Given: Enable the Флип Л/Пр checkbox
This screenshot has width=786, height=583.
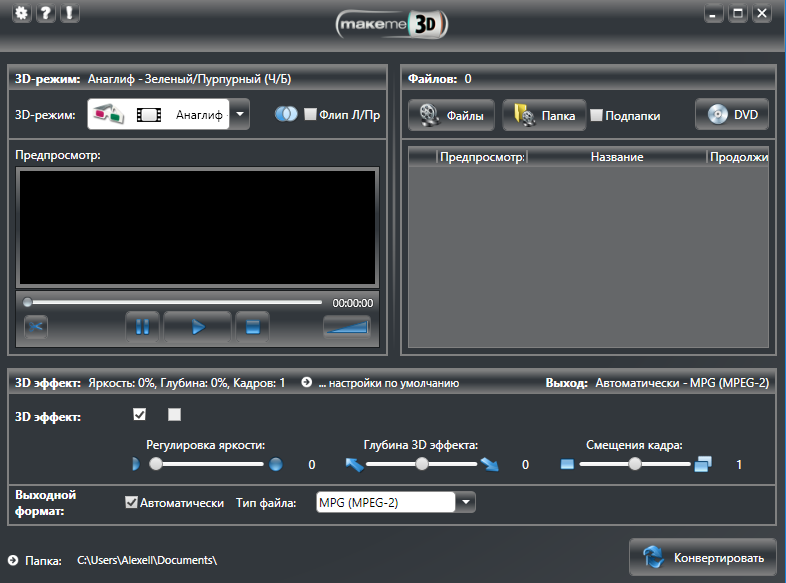Looking at the screenshot, I should coord(310,115).
